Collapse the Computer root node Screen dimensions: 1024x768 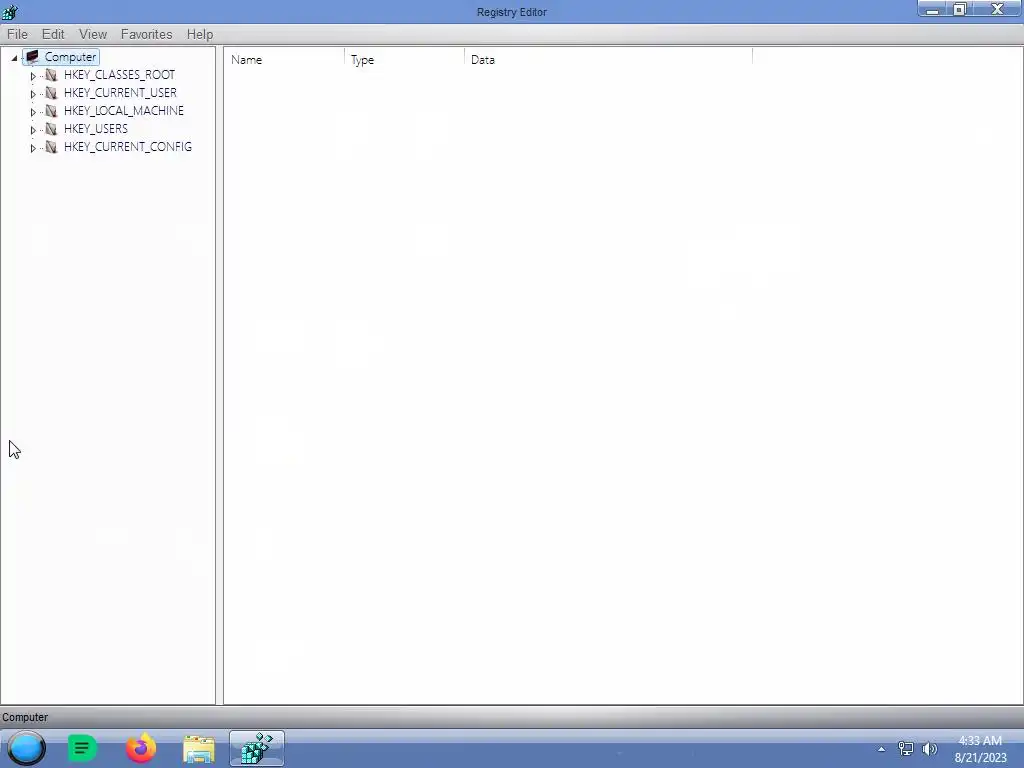tap(14, 57)
